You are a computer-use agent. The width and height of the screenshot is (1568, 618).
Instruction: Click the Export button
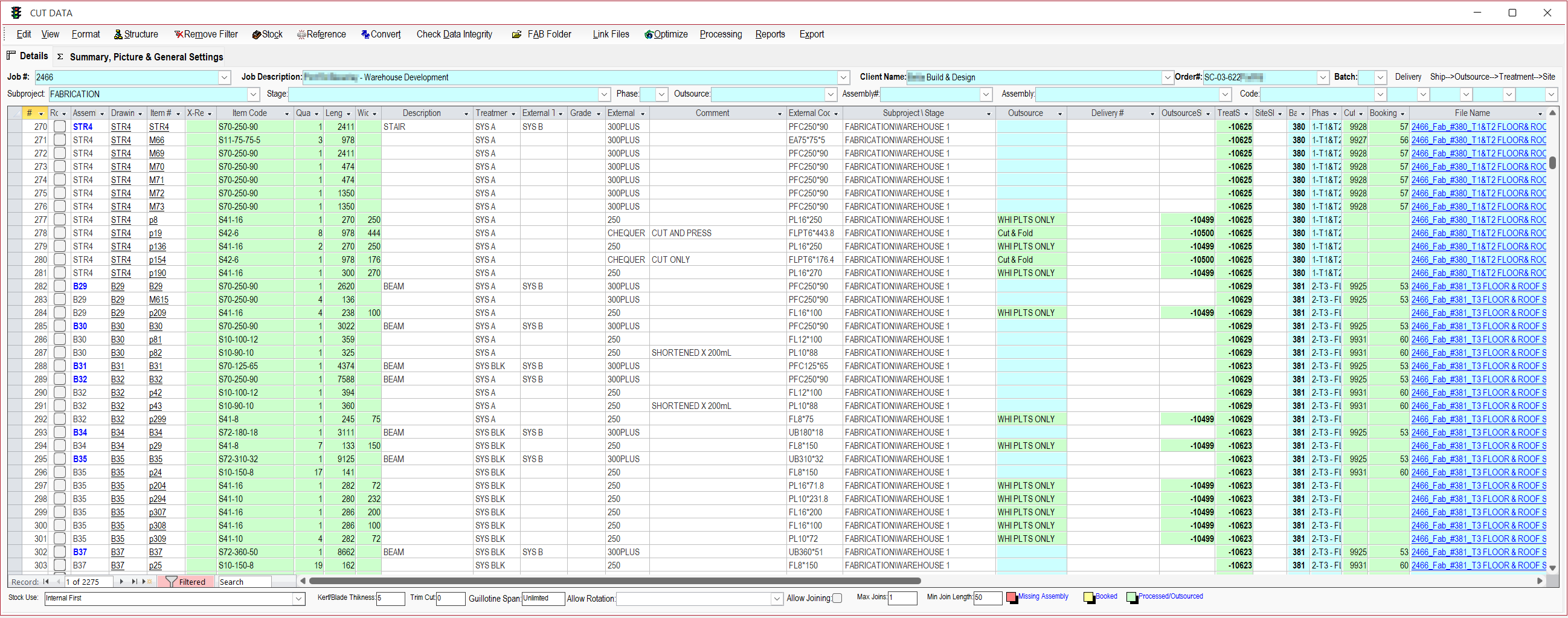(x=811, y=34)
